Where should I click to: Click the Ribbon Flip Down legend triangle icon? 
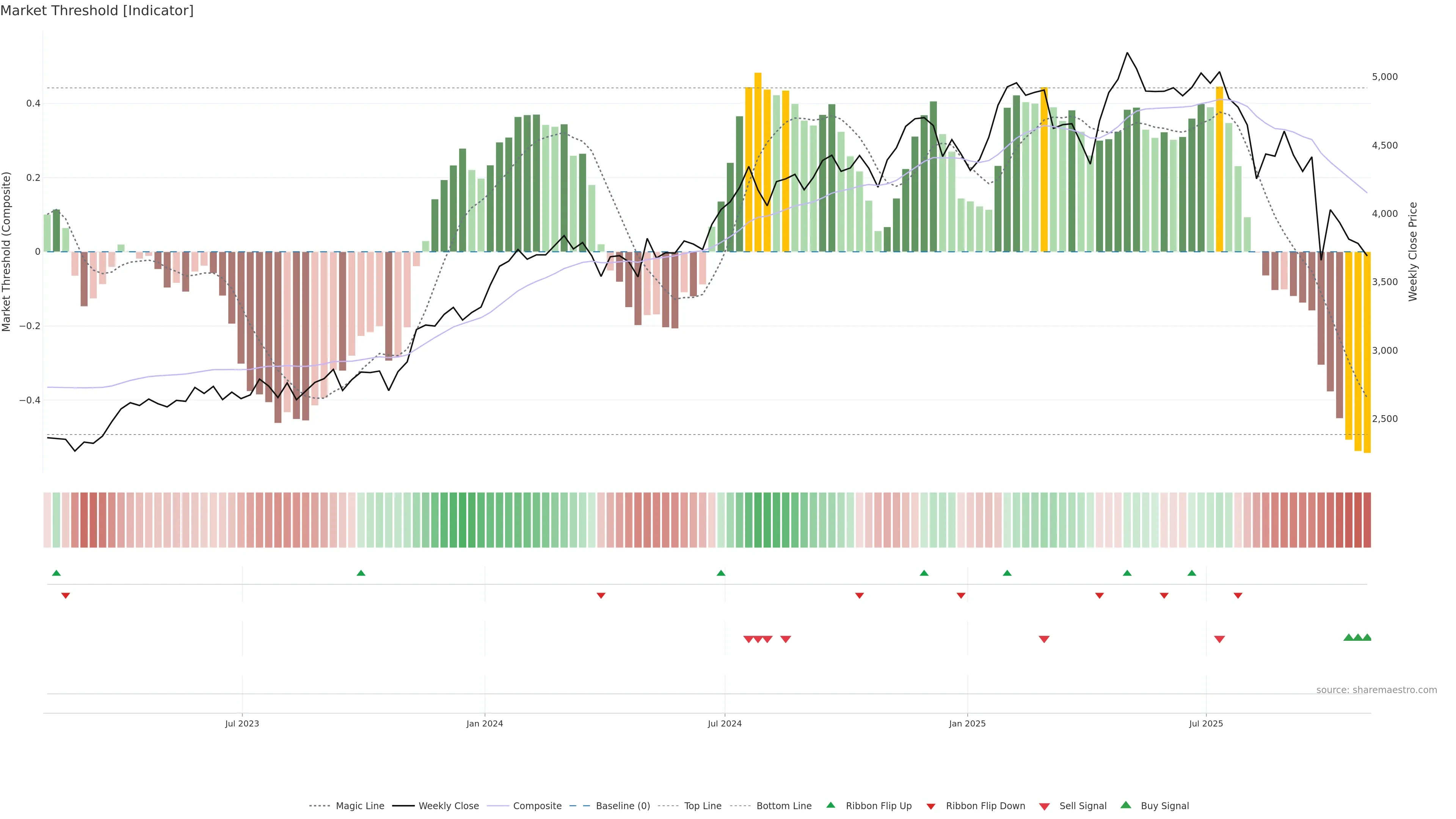tap(930, 806)
